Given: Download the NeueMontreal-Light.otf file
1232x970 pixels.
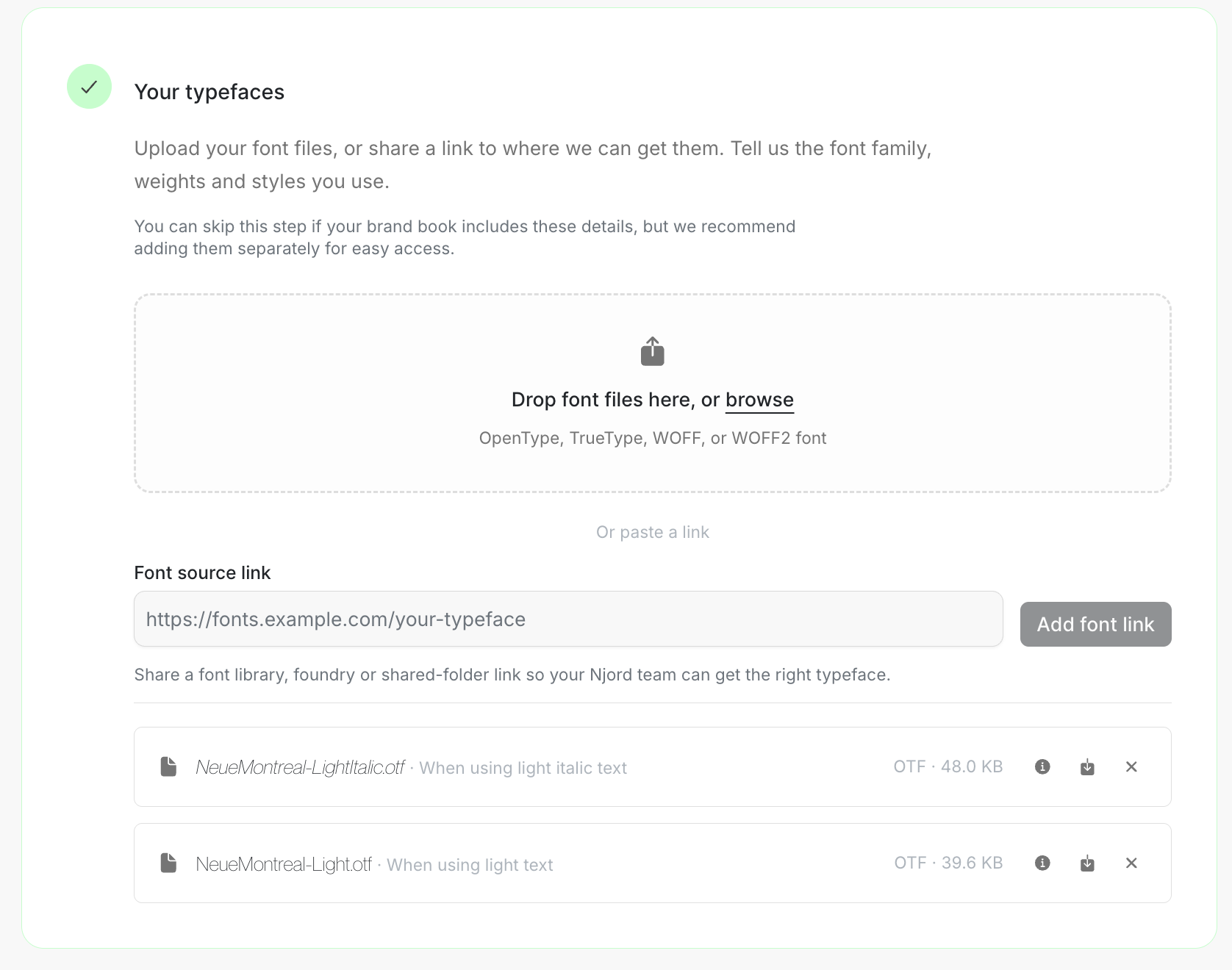Looking at the screenshot, I should click(1087, 863).
